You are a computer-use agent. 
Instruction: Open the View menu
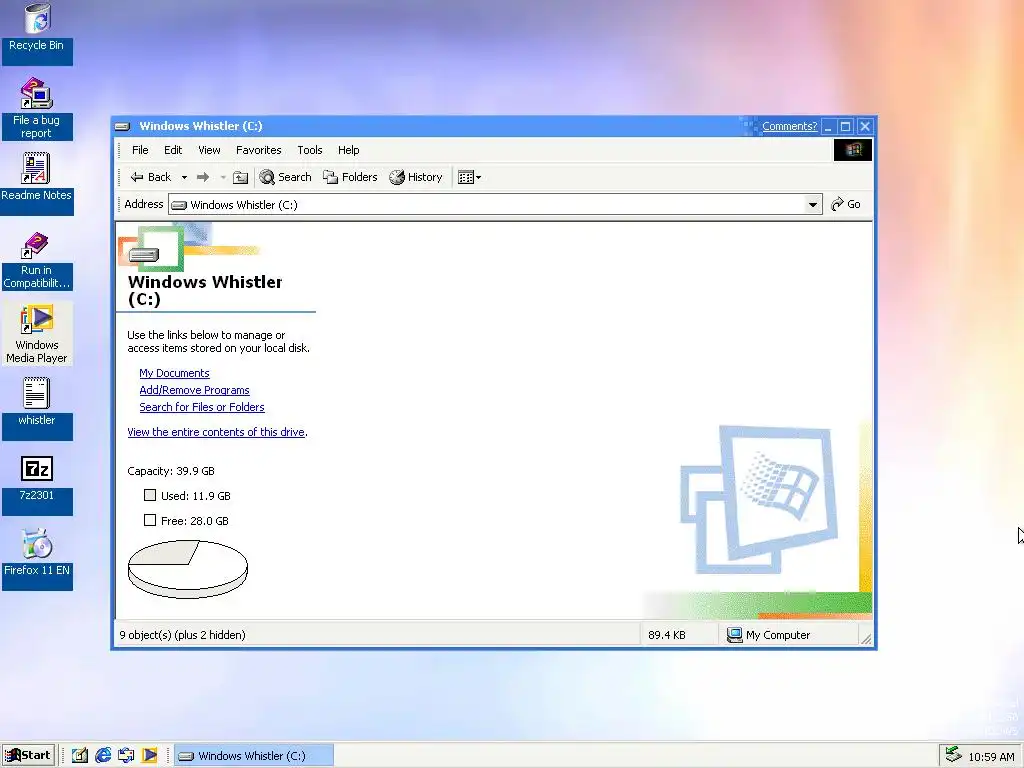click(209, 150)
